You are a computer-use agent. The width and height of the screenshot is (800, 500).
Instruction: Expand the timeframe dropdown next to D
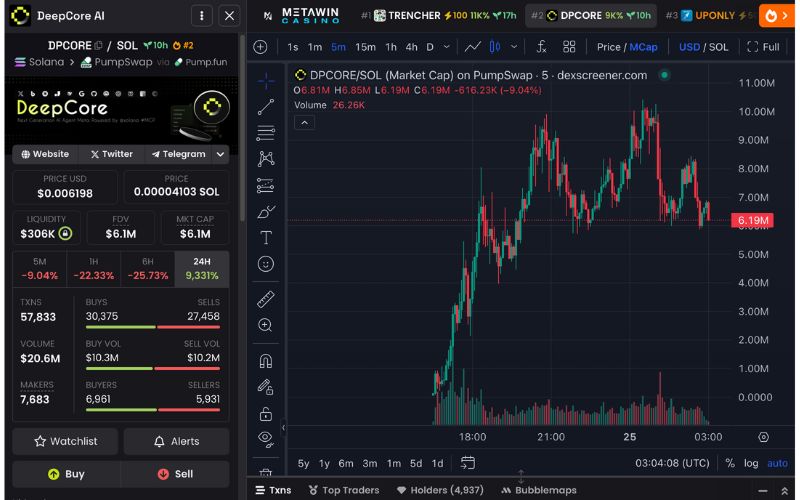(x=446, y=47)
